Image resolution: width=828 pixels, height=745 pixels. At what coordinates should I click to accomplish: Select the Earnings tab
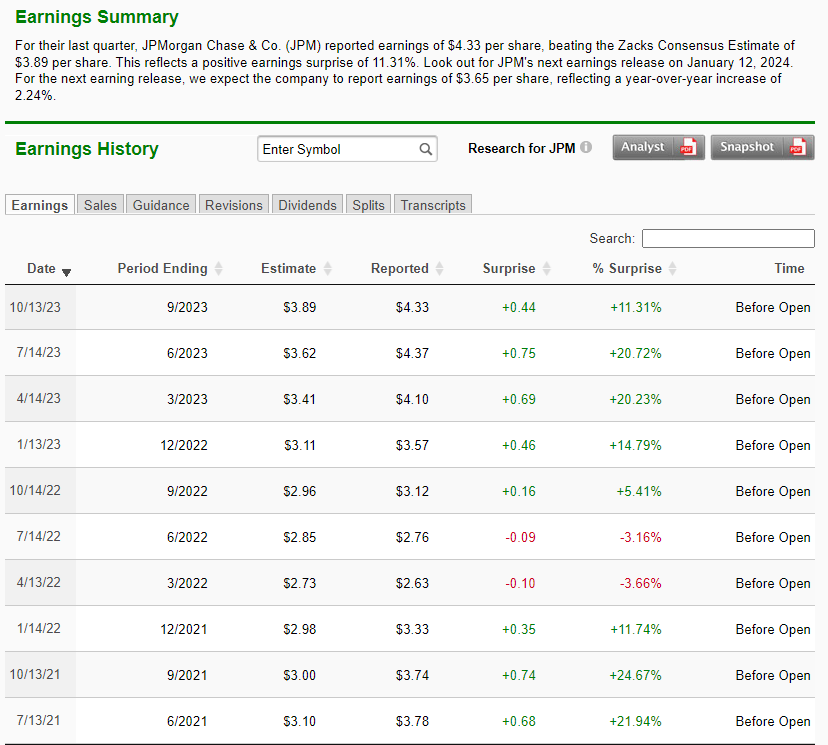tap(40, 205)
